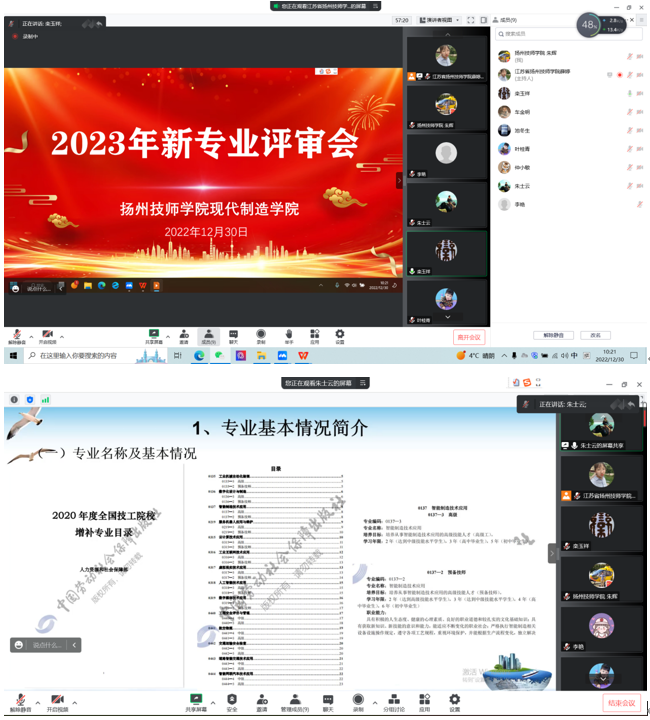The height and width of the screenshot is (720, 650).
Task: Open Windows notification center icon
Action: pos(634,355)
